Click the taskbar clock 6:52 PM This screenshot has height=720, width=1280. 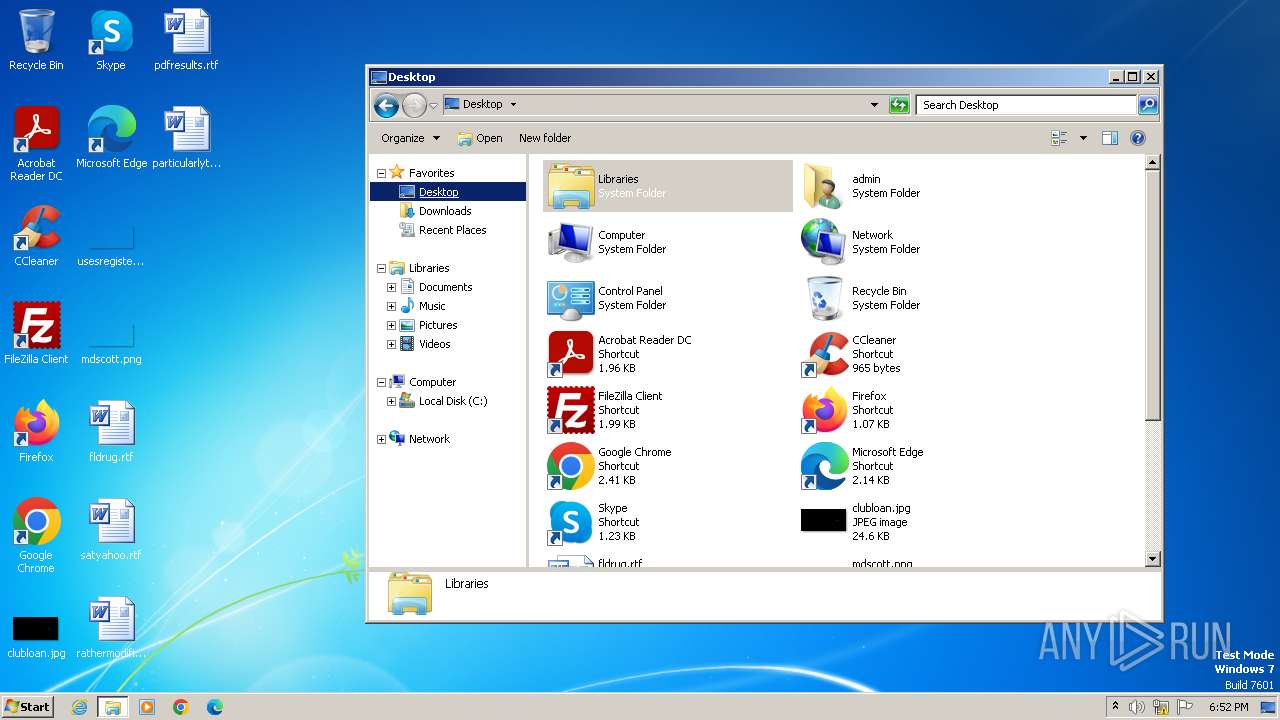tap(1228, 707)
